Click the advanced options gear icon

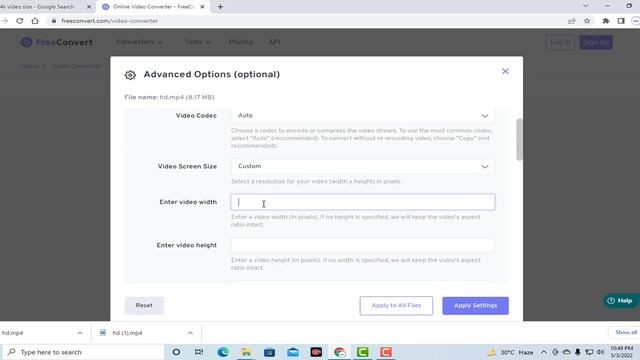(130, 75)
